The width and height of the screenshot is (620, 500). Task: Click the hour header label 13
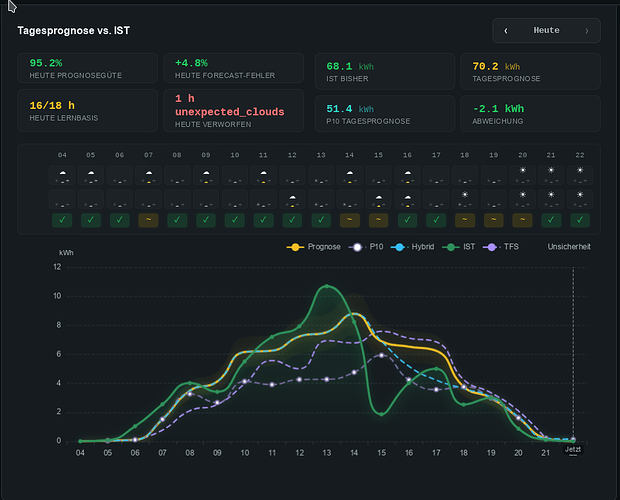point(321,155)
